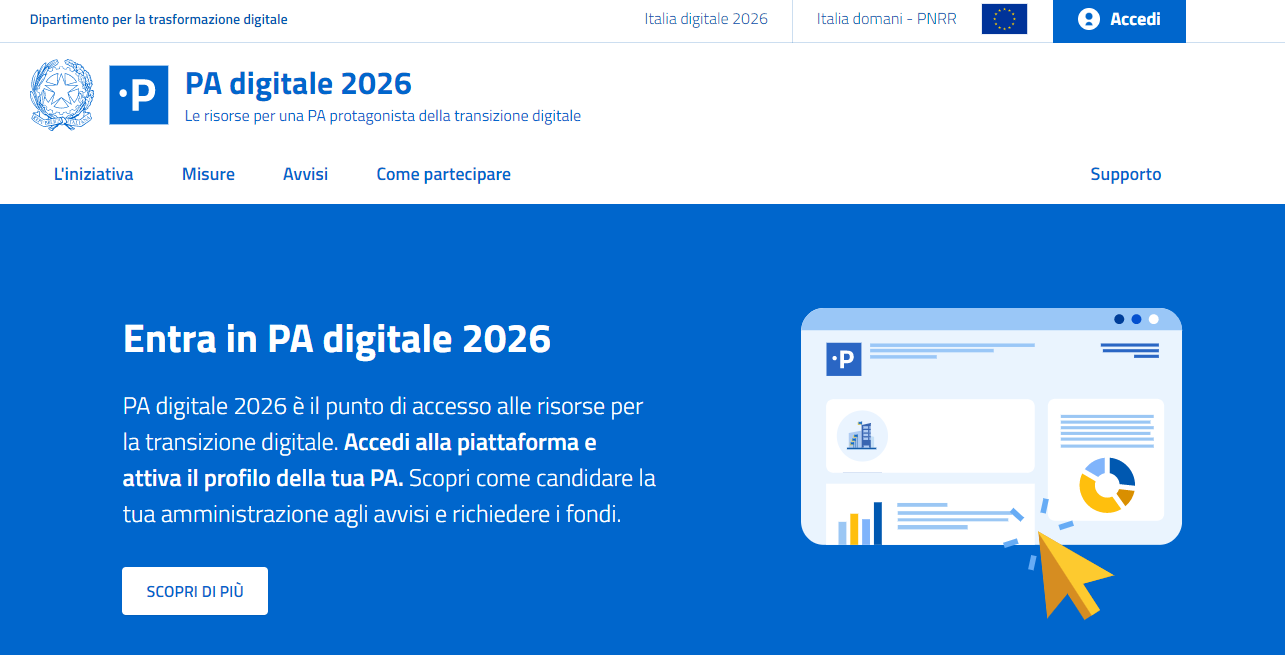Viewport: 1285px width, 655px height.
Task: Click the site tagline about transizione digitale
Action: pos(383,116)
